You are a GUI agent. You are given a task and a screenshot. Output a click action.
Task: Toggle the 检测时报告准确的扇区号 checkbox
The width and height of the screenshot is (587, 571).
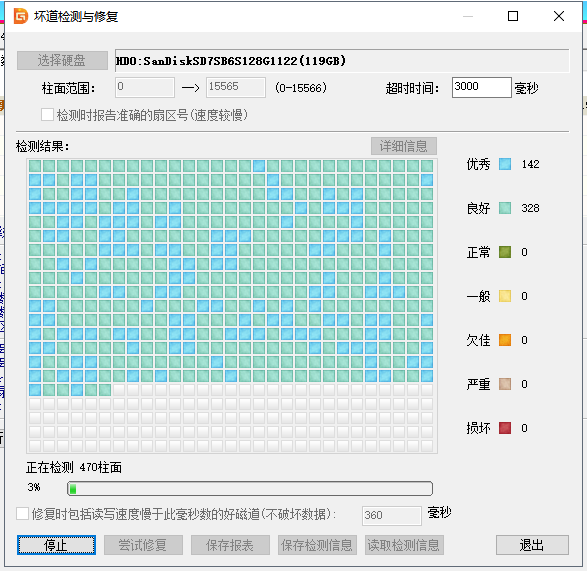point(47,115)
